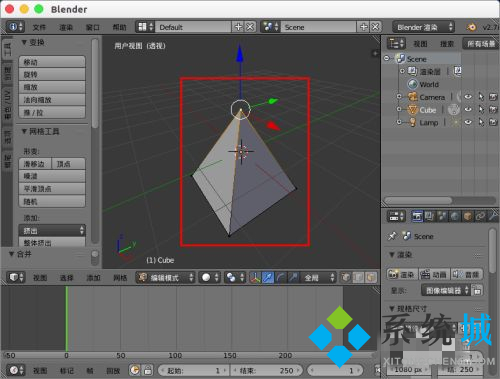Click the 推/拉 (Push/Pull) button
Image resolution: width=500 pixels, height=379 pixels.
click(52, 113)
